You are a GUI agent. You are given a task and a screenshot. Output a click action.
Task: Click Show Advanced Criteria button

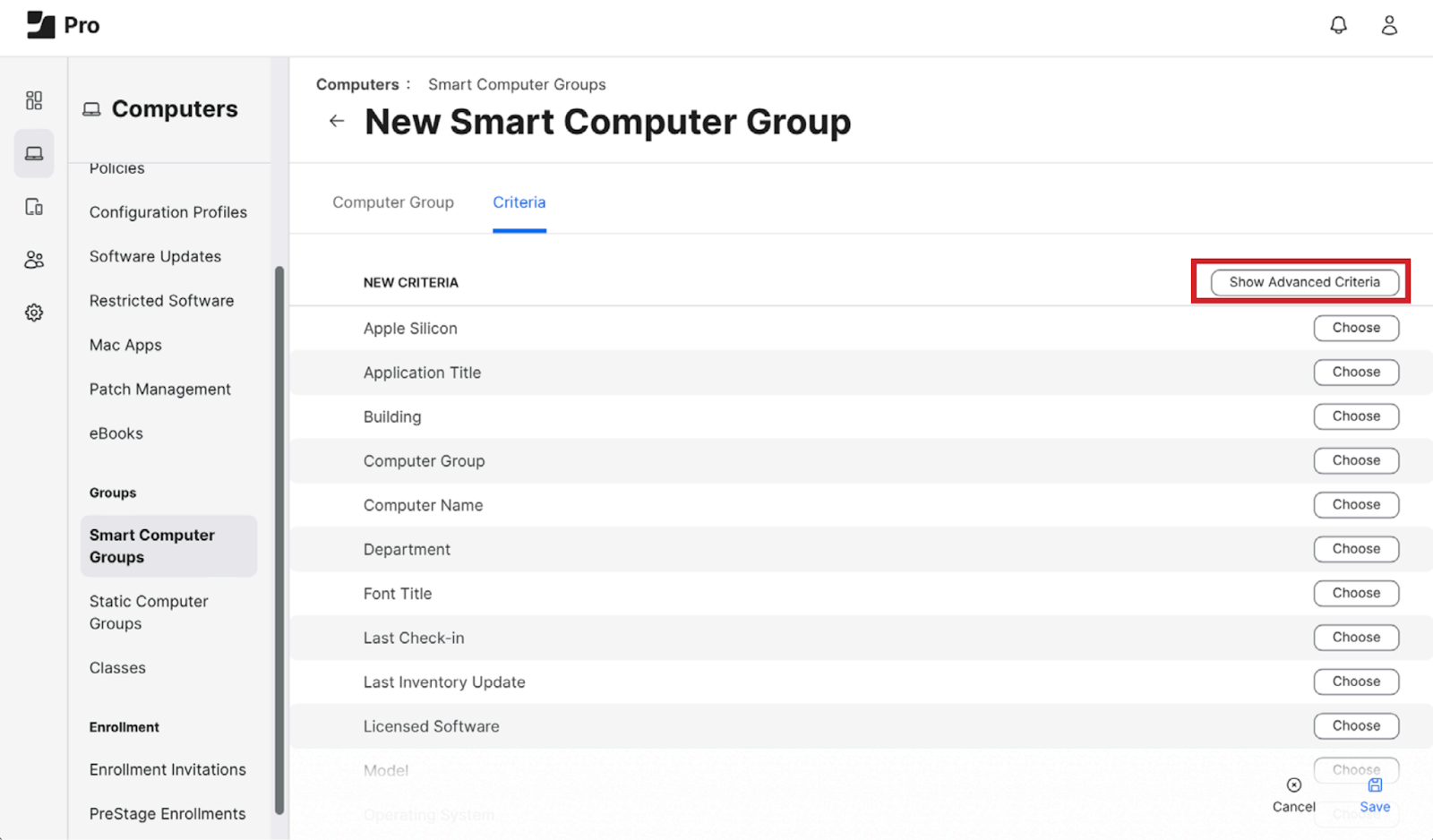click(1304, 282)
